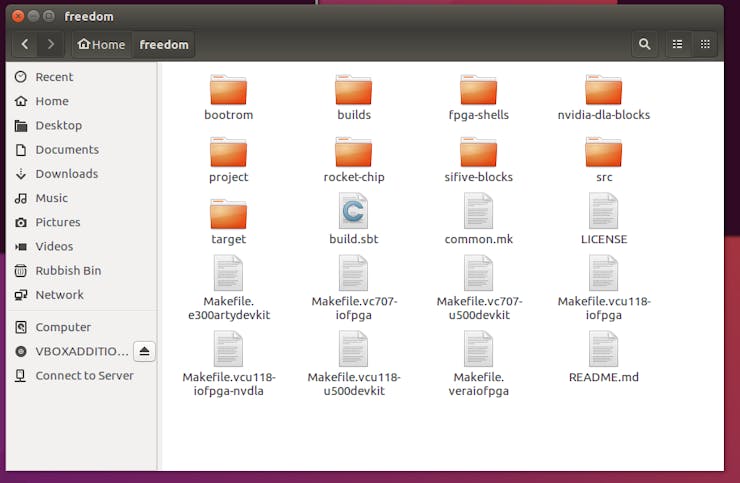Viewport: 740px width, 483px height.
Task: Select the sifive-blocks folder icon
Action: (x=479, y=152)
